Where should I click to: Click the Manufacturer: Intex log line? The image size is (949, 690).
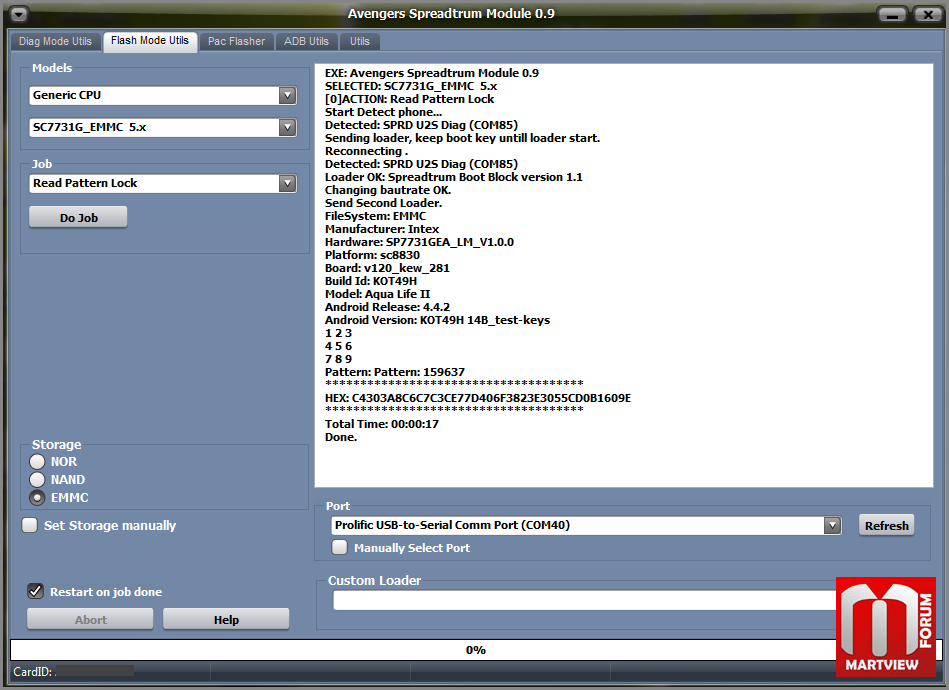381,229
